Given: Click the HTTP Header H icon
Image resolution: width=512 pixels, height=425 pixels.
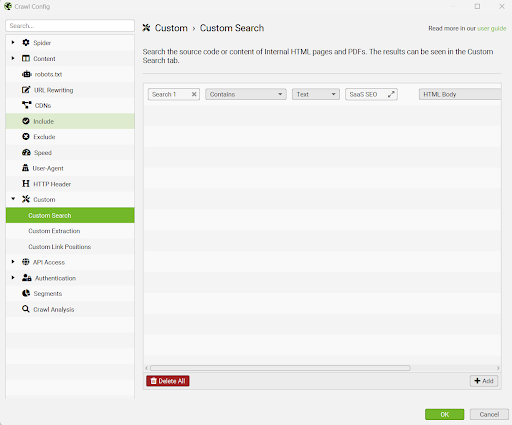Looking at the screenshot, I should tap(26, 183).
